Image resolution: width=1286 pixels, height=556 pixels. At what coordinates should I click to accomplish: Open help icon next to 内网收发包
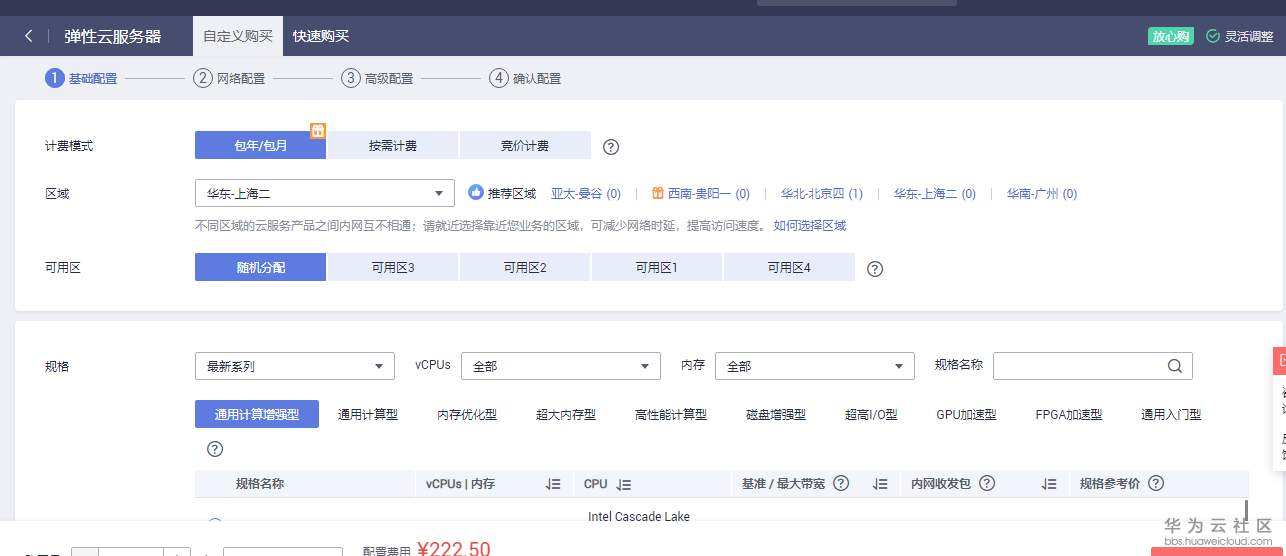click(987, 483)
